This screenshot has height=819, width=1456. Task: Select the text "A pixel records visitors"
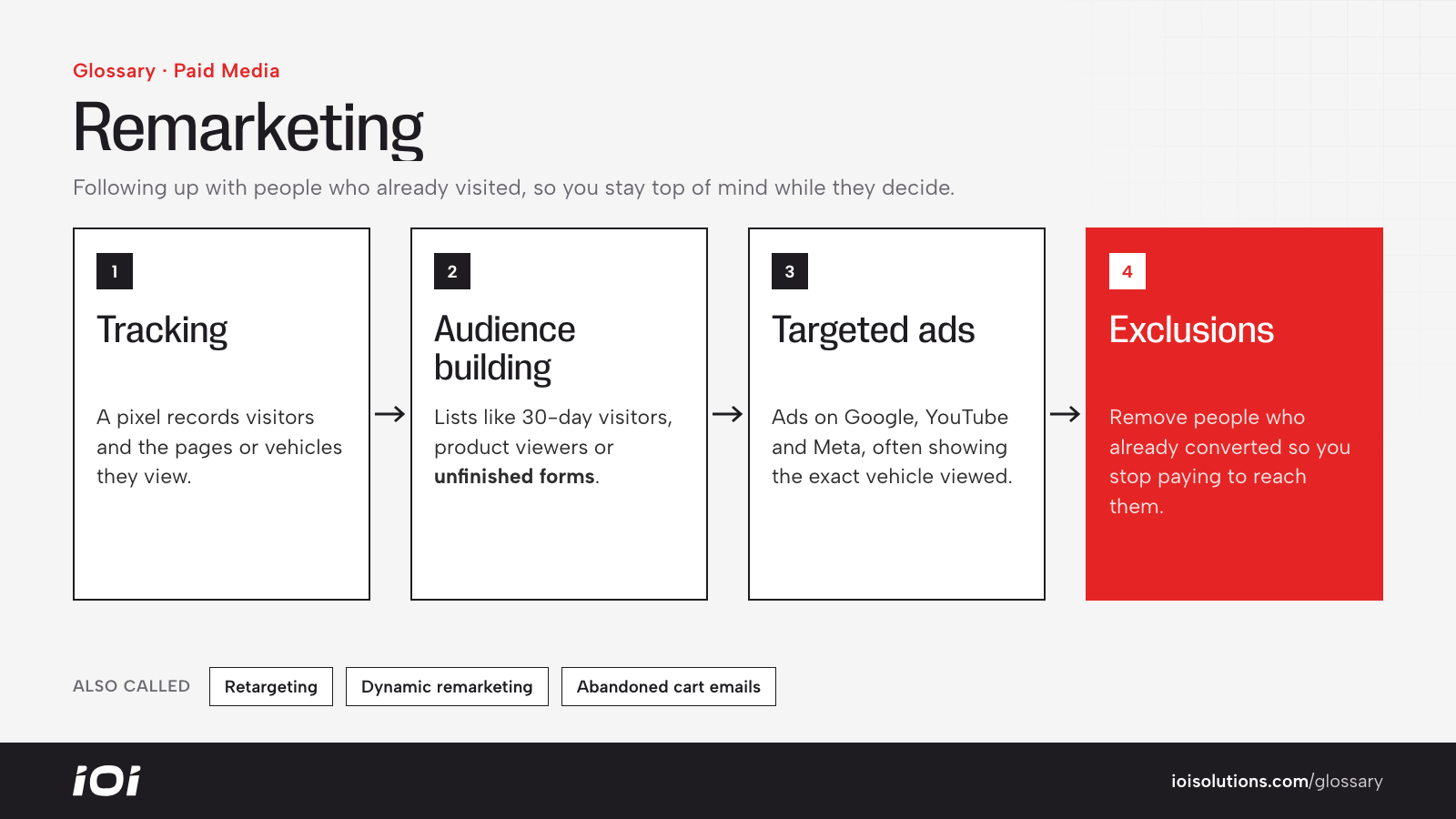(206, 417)
